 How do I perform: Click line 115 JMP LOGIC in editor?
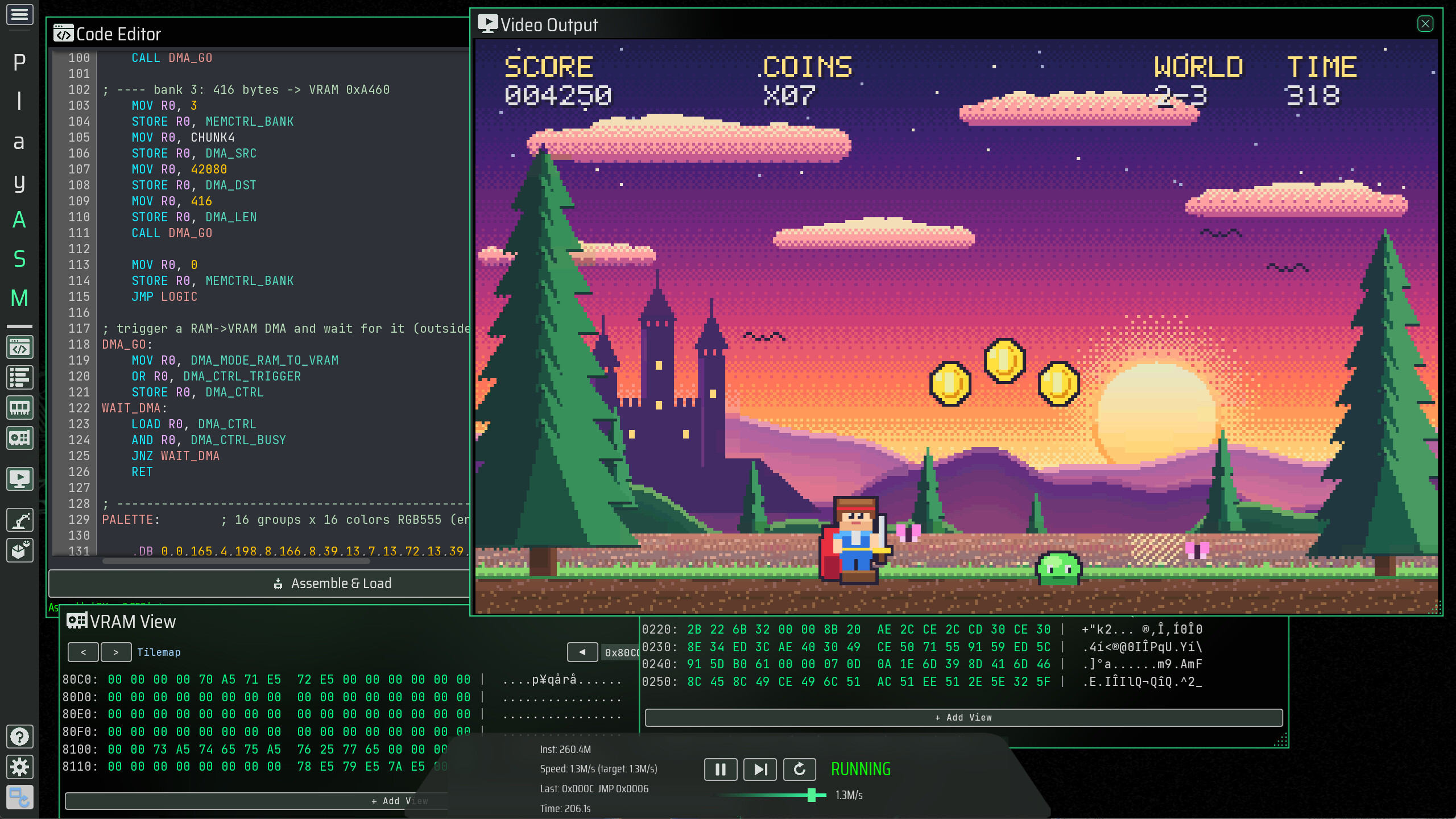164,297
